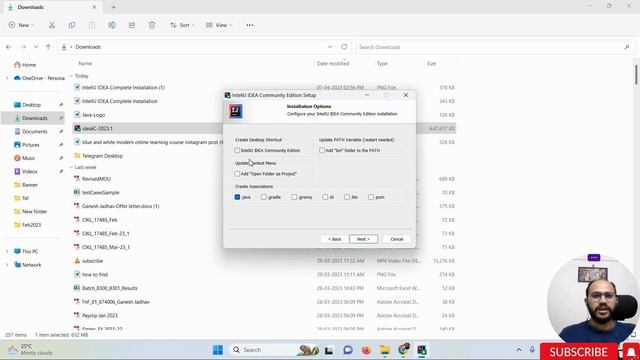Viewport: 640px width, 360px height.
Task: Expand the OneDrive - Personal tree node
Action: point(7,78)
